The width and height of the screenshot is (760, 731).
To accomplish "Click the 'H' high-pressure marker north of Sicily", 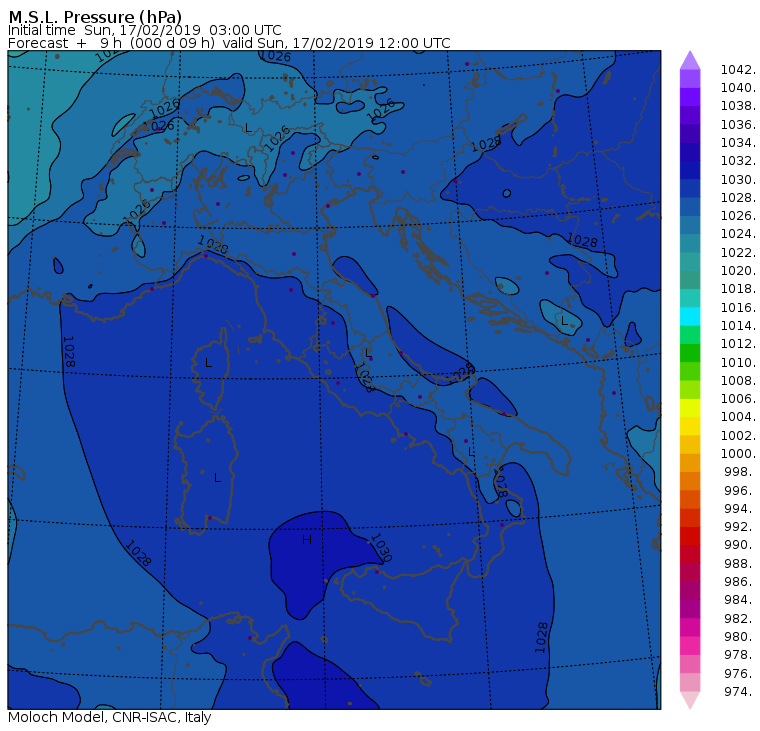I will [x=306, y=540].
